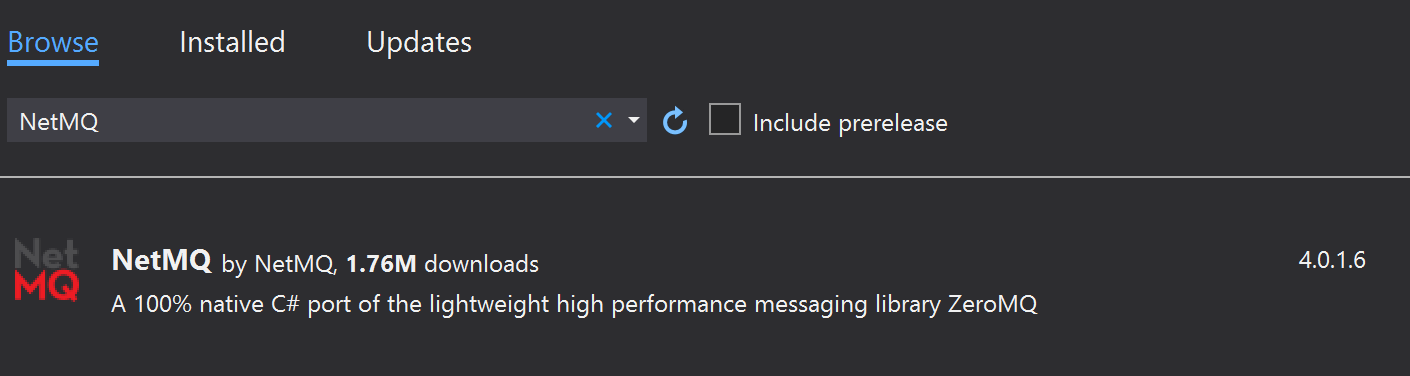The width and height of the screenshot is (1410, 376).
Task: Open the search history dropdown arrow
Action: point(633,121)
